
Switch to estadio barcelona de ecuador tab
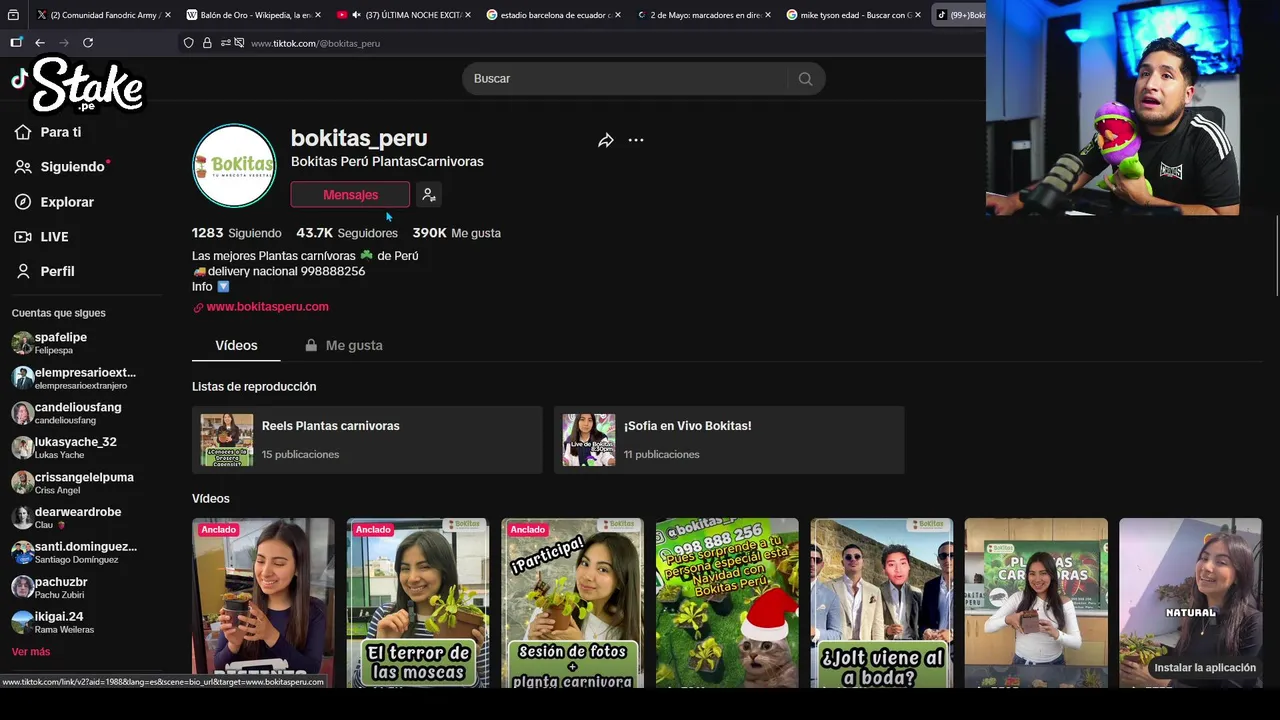[555, 15]
